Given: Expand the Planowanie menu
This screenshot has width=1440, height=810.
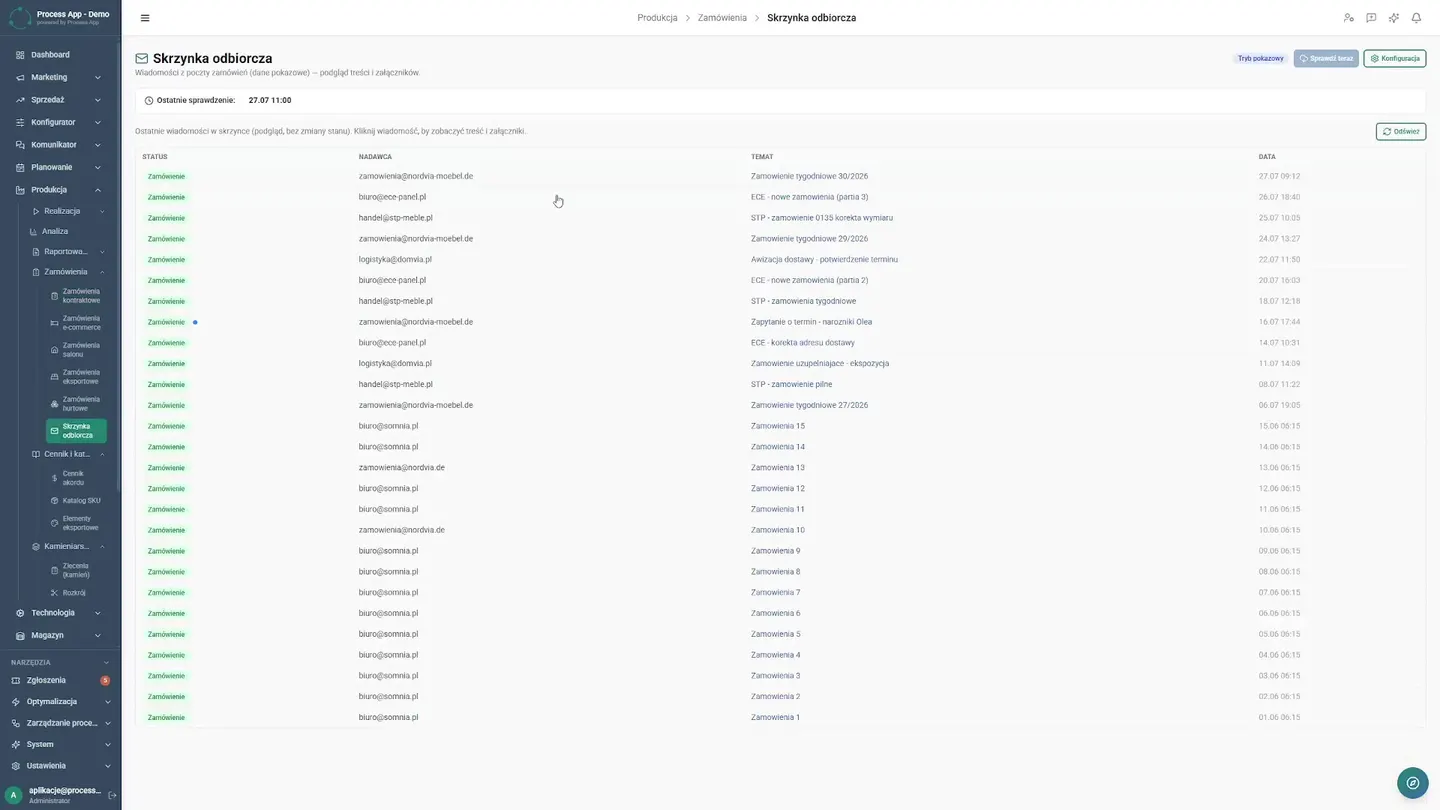Looking at the screenshot, I should (60, 167).
